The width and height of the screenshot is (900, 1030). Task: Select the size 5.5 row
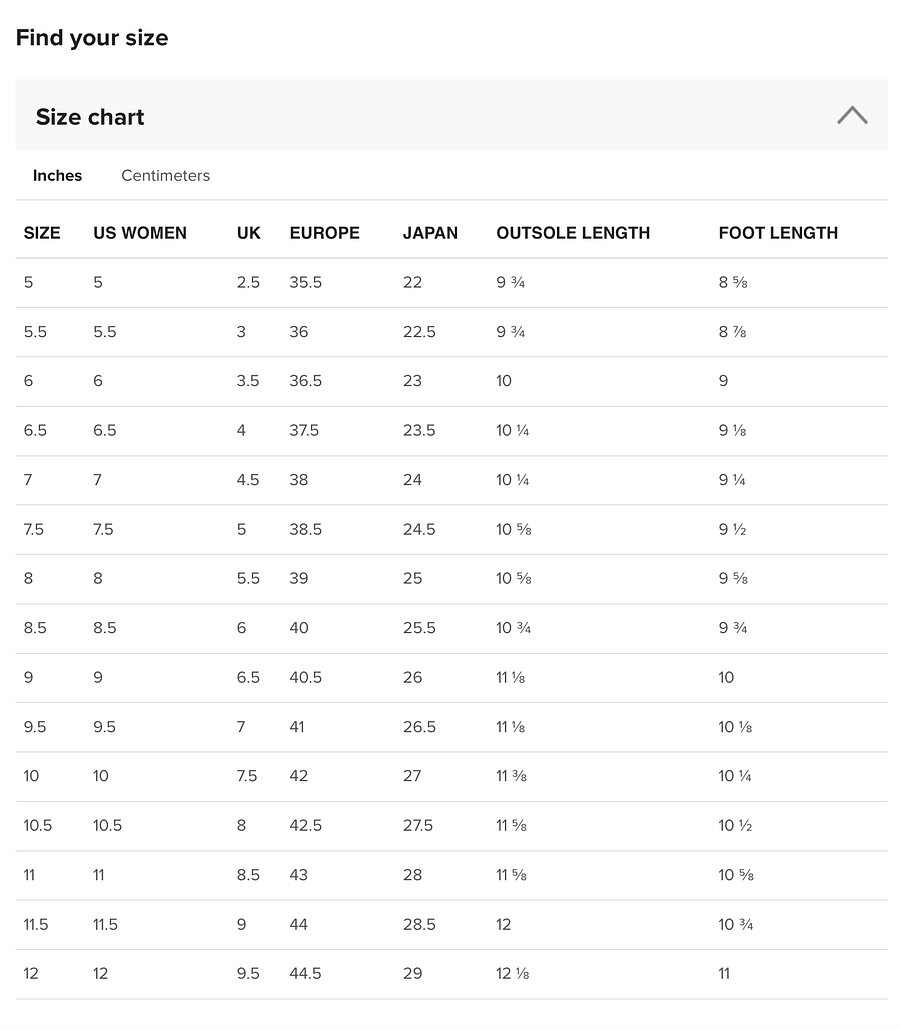click(x=451, y=332)
